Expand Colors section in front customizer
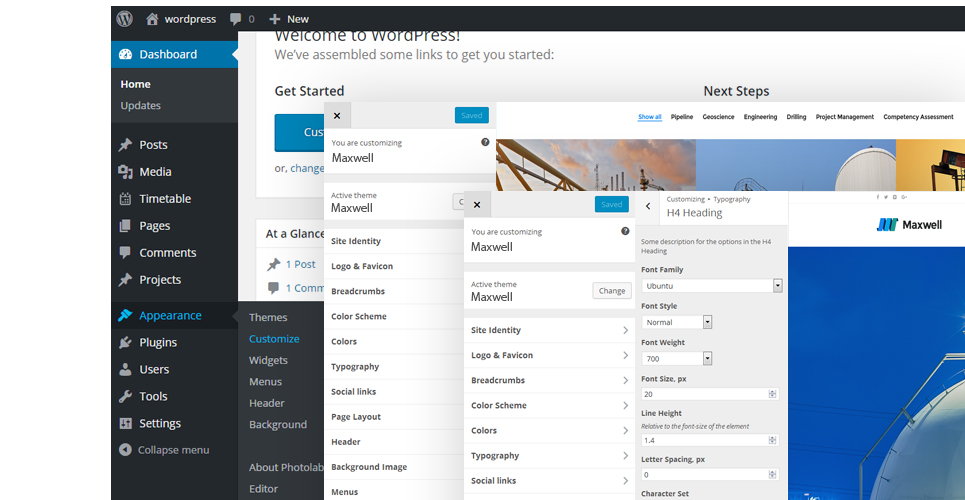Screen dimensions: 965x500 coord(549,430)
